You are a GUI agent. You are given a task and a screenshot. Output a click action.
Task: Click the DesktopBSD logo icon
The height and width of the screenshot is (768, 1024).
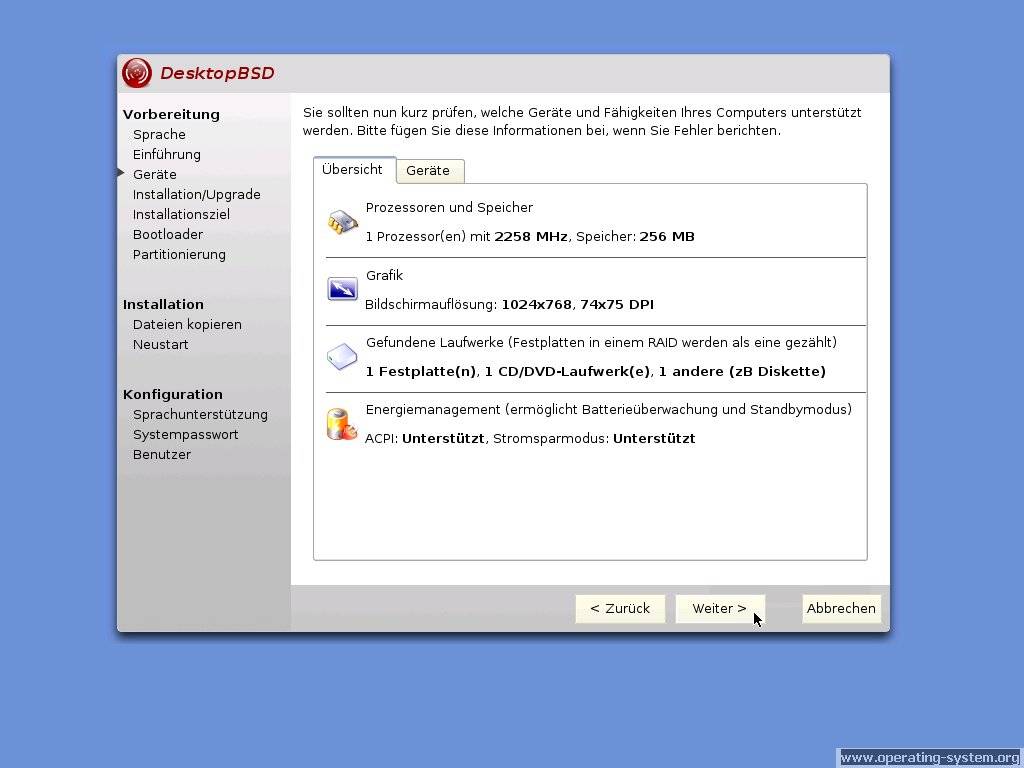coord(136,72)
